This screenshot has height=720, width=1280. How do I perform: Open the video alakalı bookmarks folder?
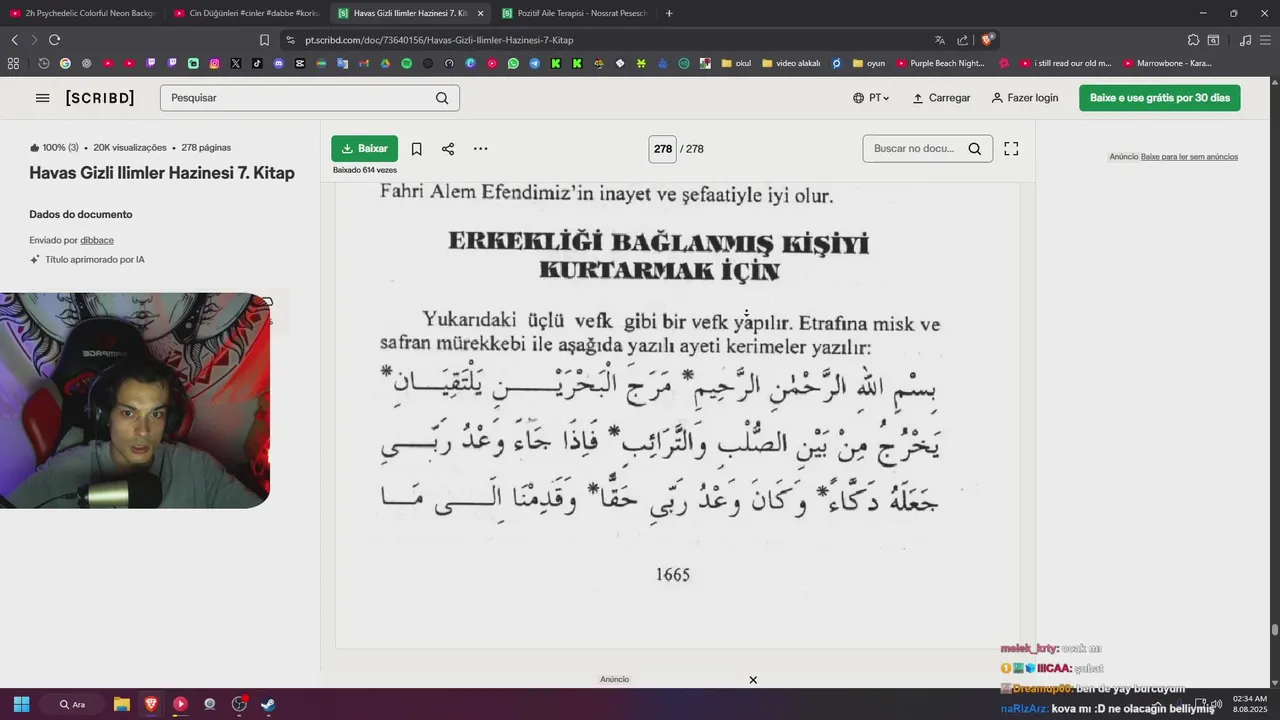point(791,63)
